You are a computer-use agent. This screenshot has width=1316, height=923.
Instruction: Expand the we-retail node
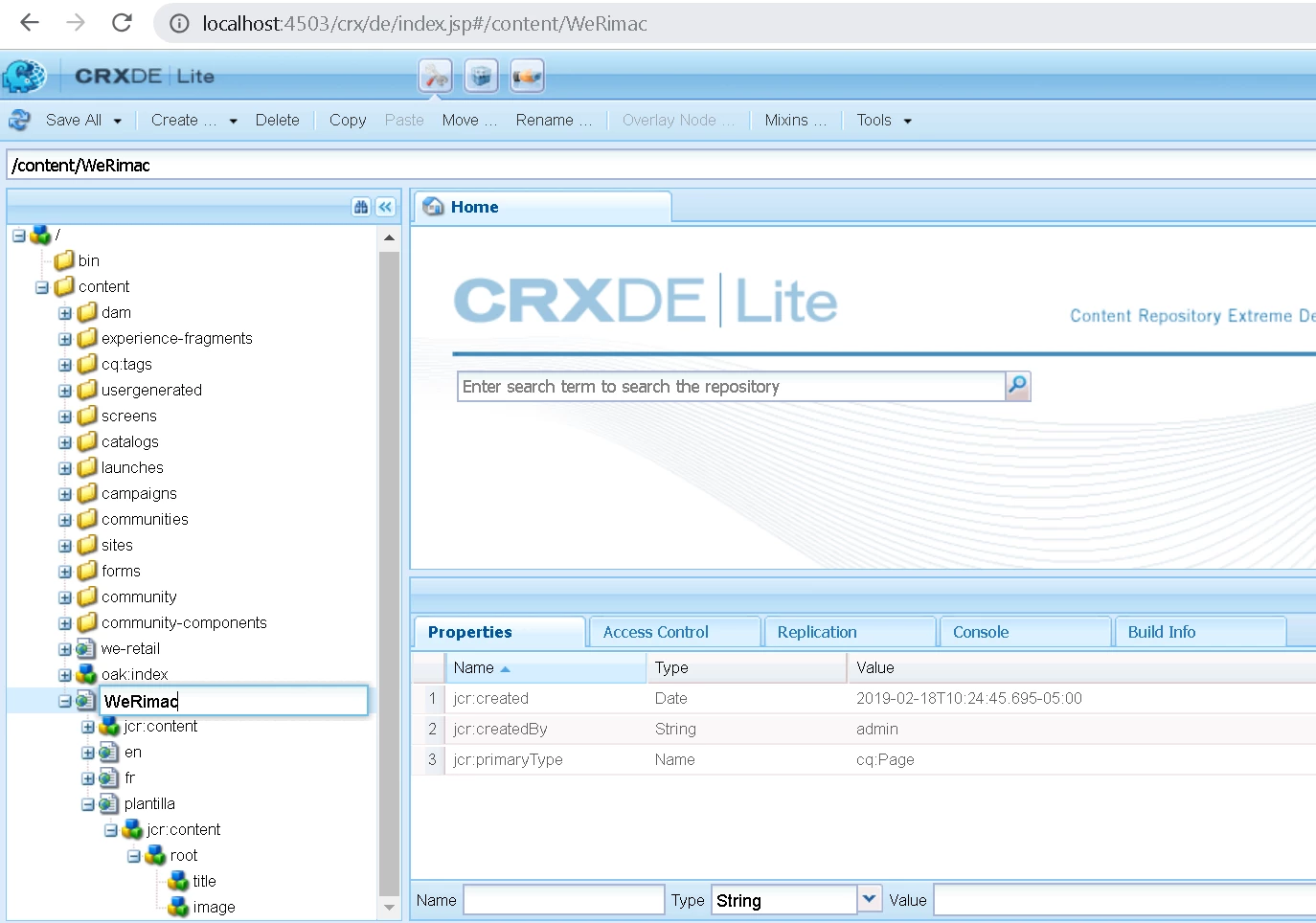(x=65, y=649)
